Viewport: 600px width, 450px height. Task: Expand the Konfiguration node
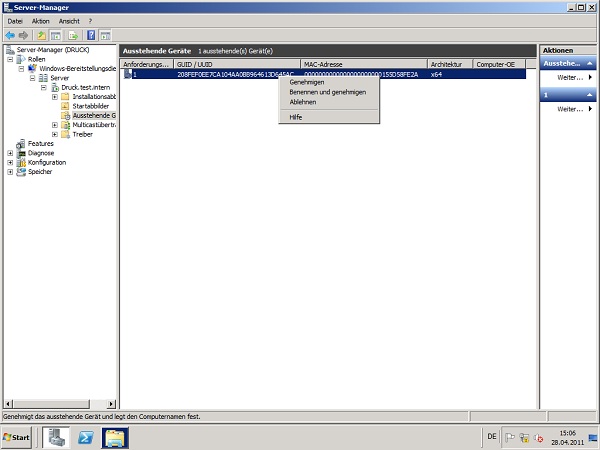(10, 163)
